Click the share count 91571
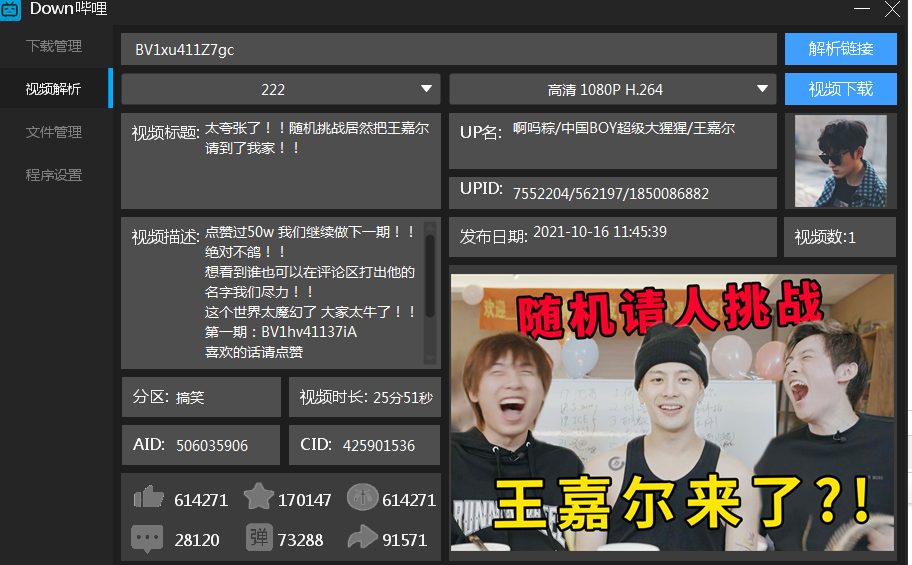The width and height of the screenshot is (912, 565). pos(404,541)
